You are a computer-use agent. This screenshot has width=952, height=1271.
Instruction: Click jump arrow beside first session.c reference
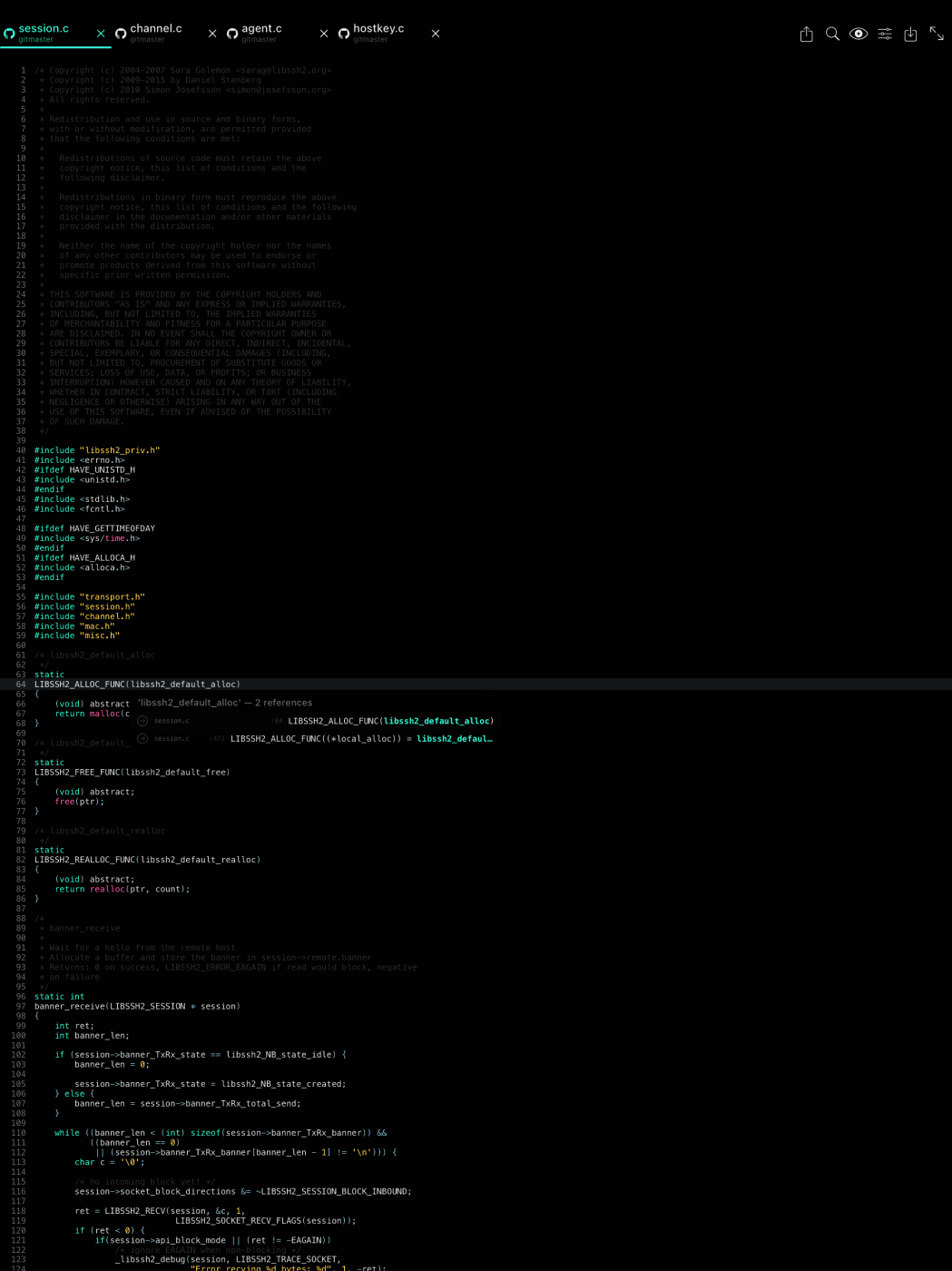143,721
